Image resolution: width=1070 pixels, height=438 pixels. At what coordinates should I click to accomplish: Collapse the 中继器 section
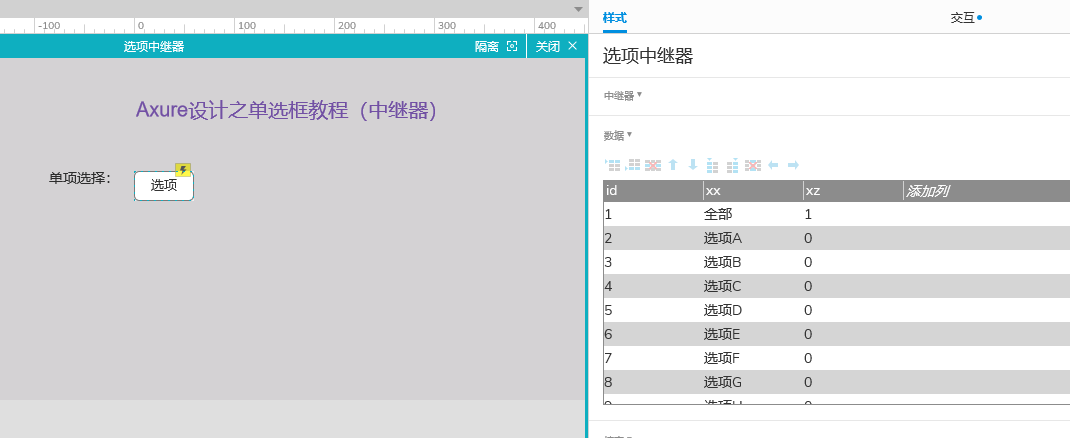tap(623, 96)
